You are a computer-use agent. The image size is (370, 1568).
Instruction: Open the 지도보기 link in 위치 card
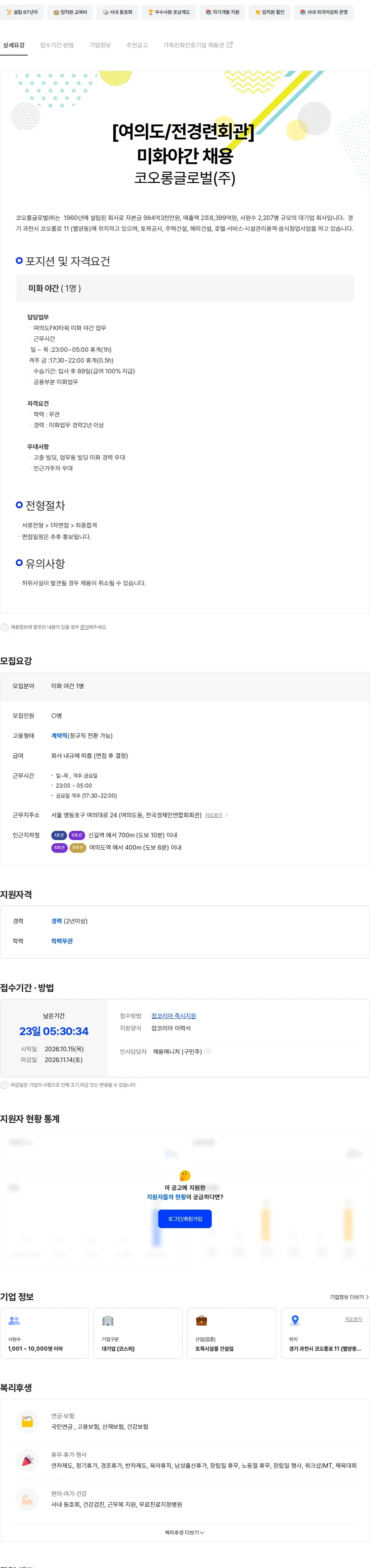pos(353,1319)
